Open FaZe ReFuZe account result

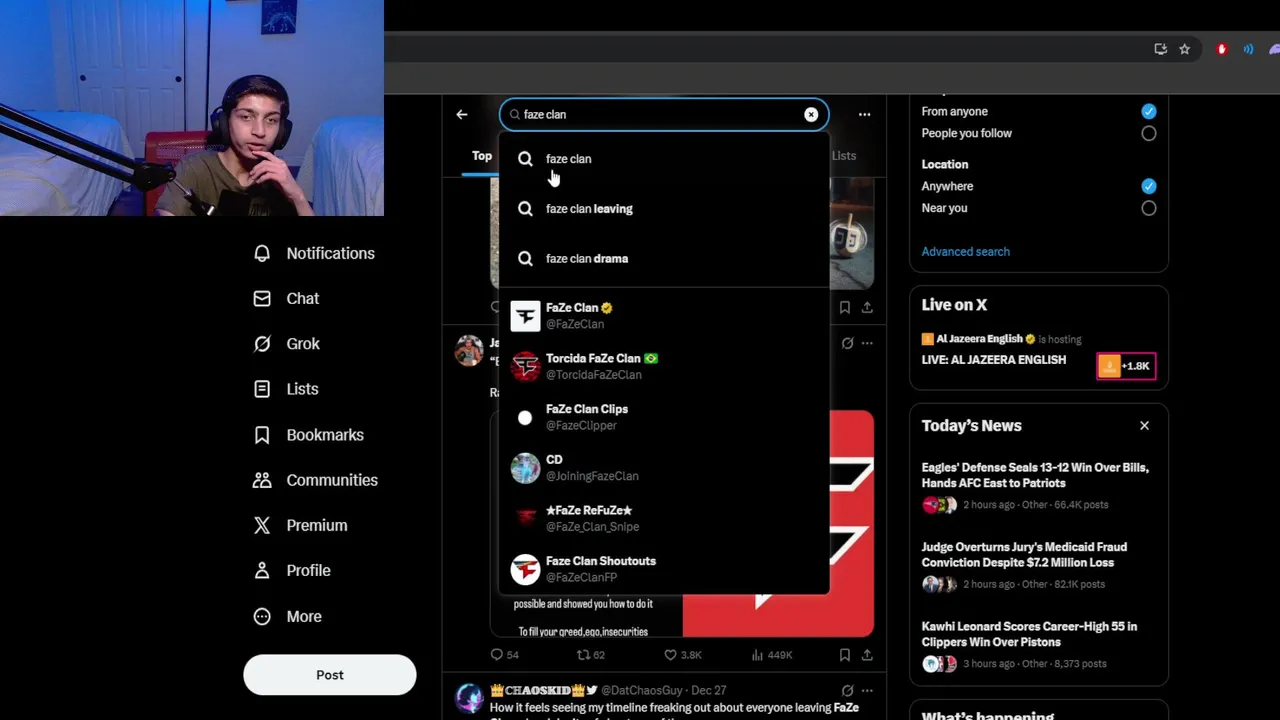664,518
